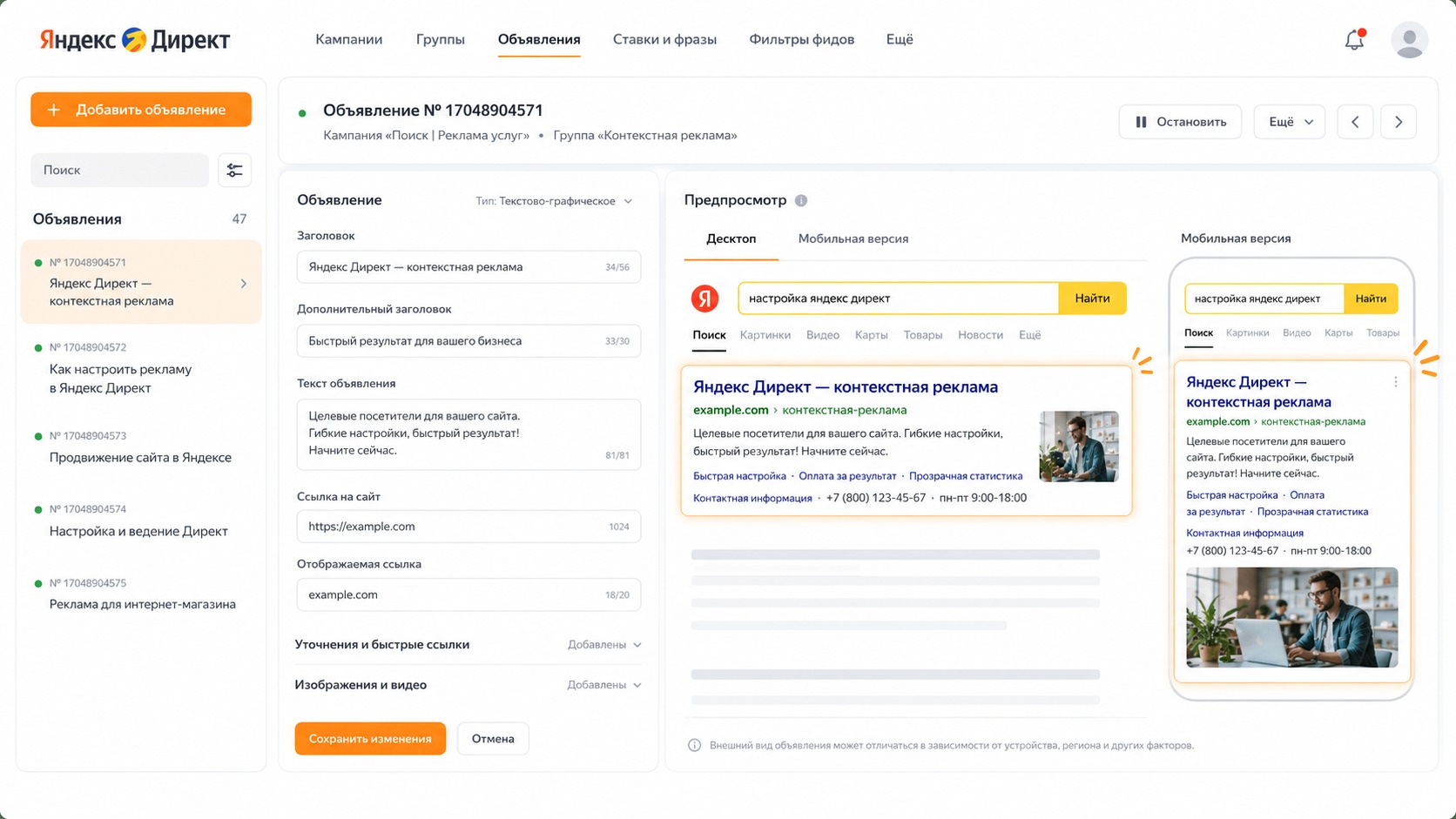Click the green status dot in ad header
Image resolution: width=1456 pixels, height=819 pixels.
pos(302,113)
